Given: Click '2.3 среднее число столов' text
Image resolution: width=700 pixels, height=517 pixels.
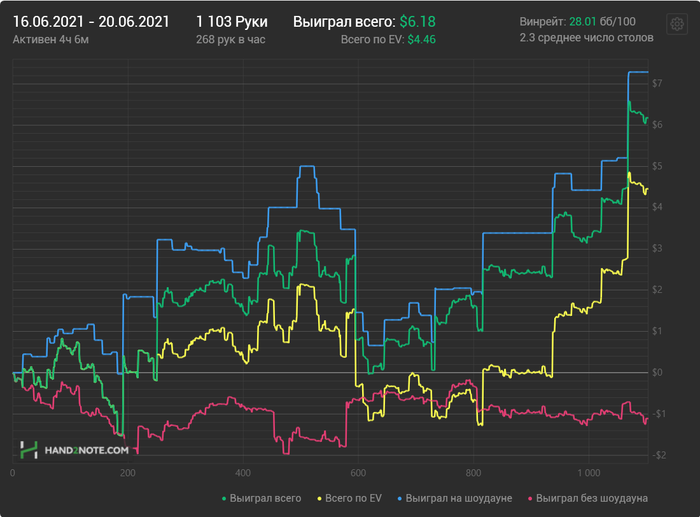Looking at the screenshot, I should 586,38.
